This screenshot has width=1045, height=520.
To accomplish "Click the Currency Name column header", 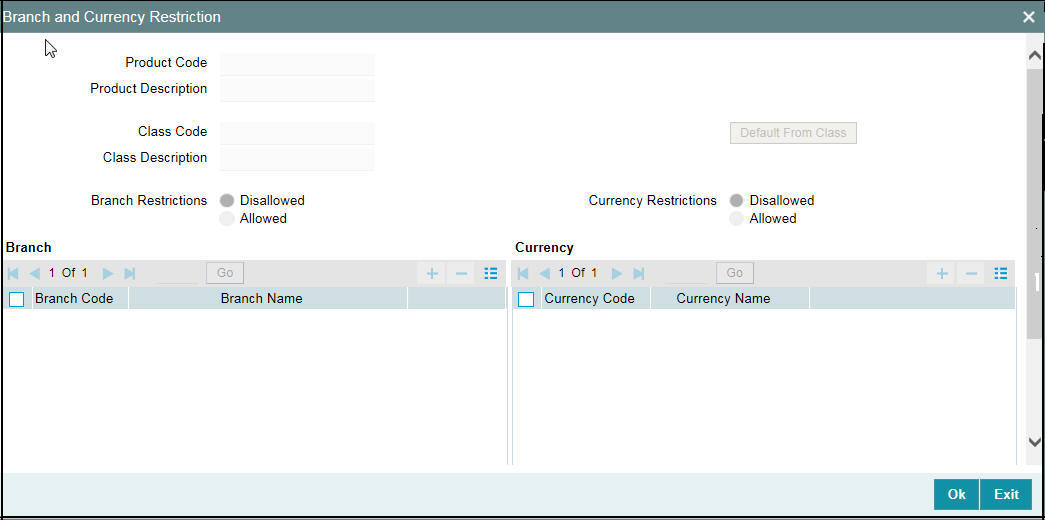I will (x=730, y=299).
